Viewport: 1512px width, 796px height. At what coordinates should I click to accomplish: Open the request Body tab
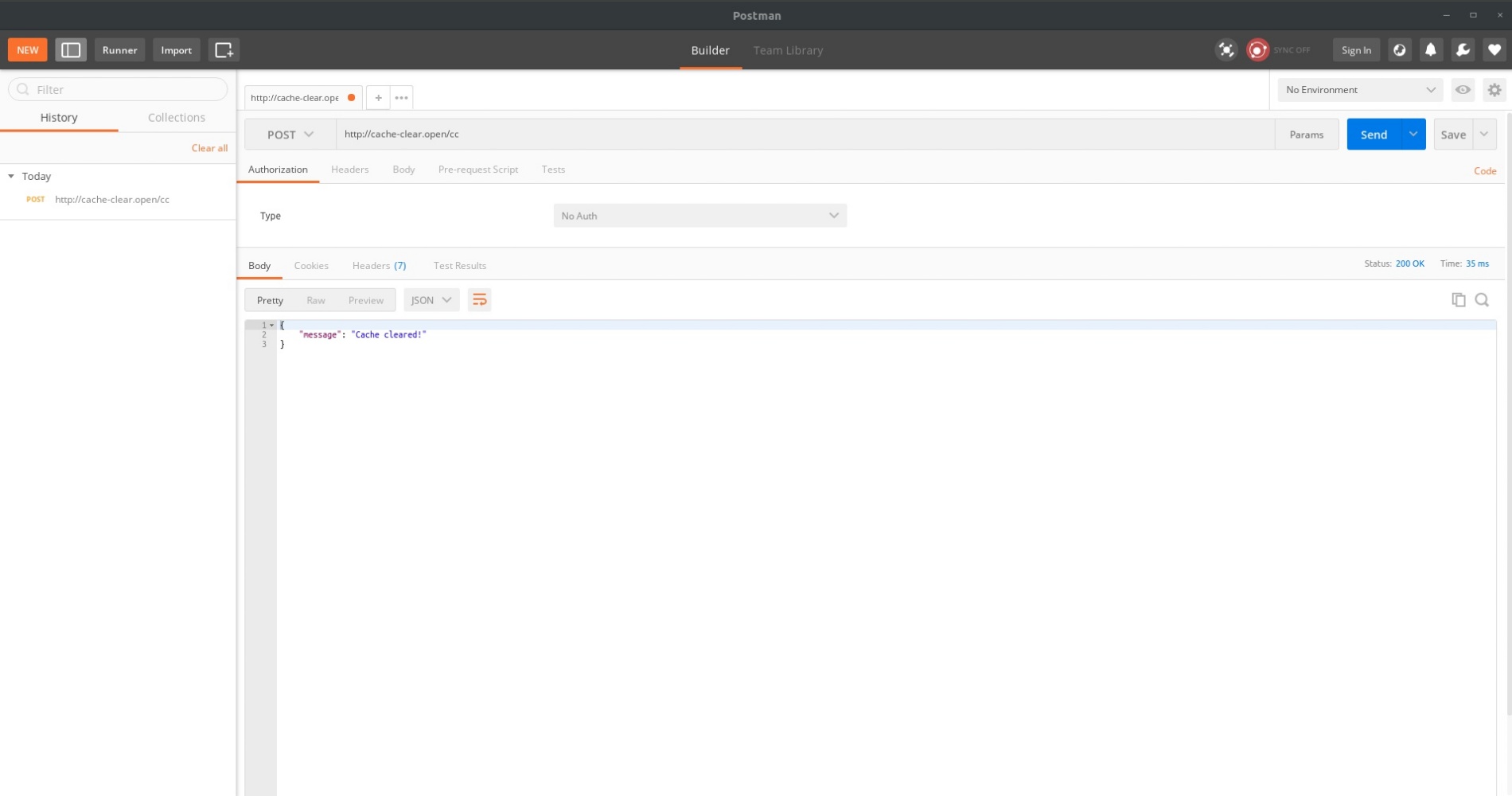pyautogui.click(x=403, y=169)
